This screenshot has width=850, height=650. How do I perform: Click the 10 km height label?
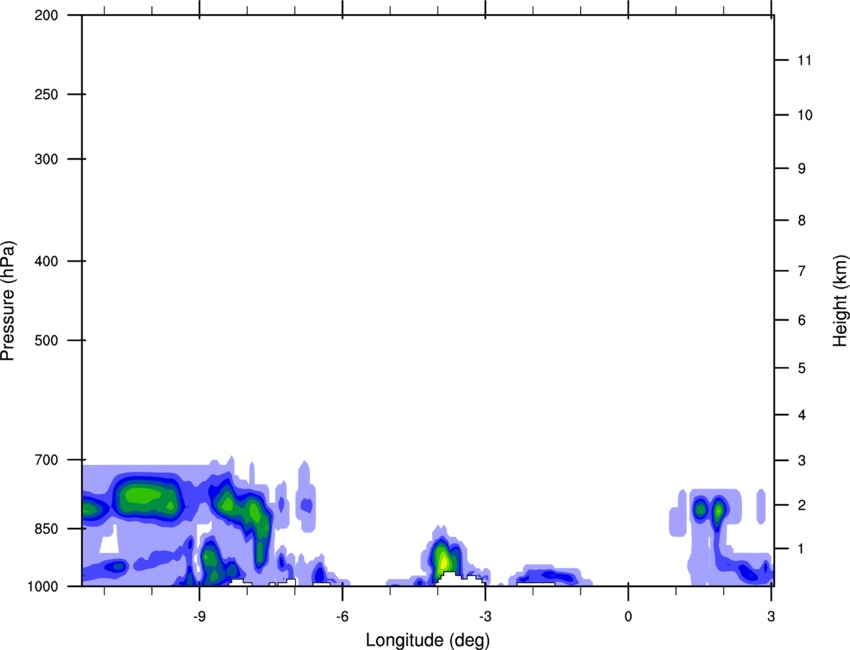[804, 115]
